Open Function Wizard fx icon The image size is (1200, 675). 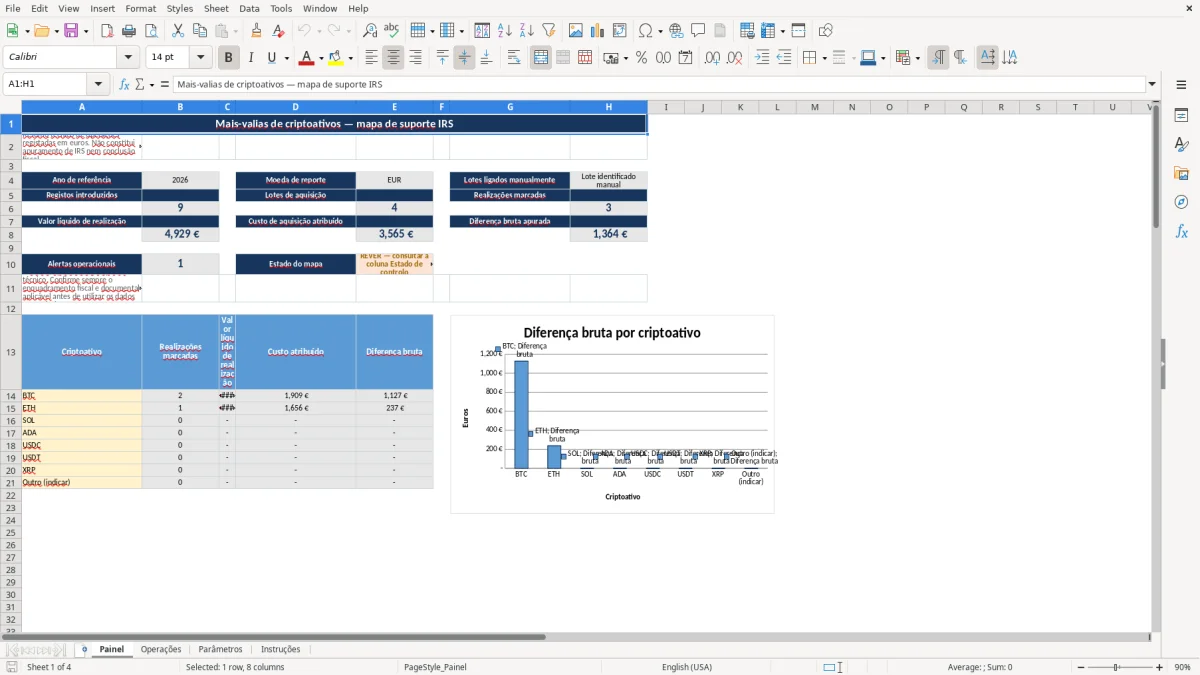124,84
